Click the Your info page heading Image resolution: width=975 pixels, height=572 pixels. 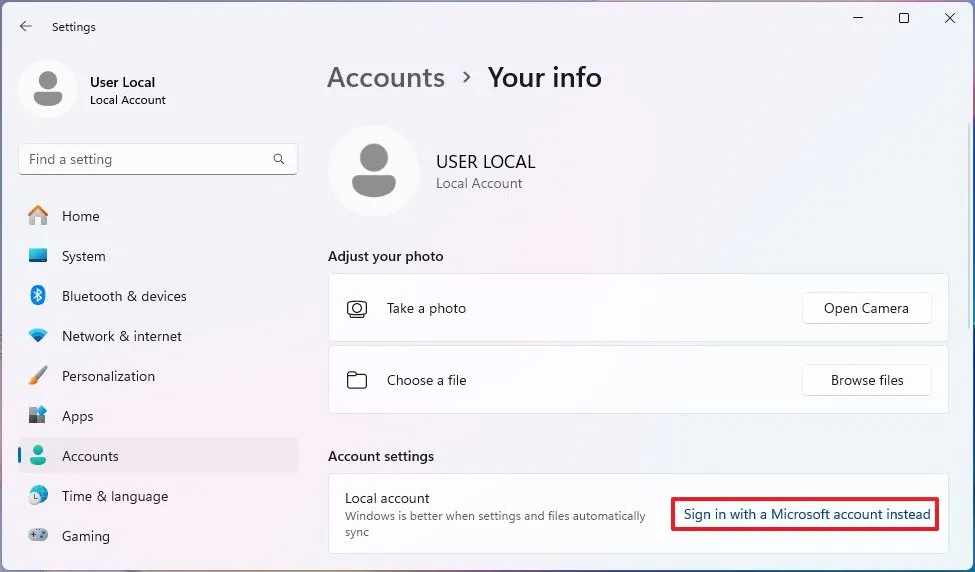coord(545,78)
